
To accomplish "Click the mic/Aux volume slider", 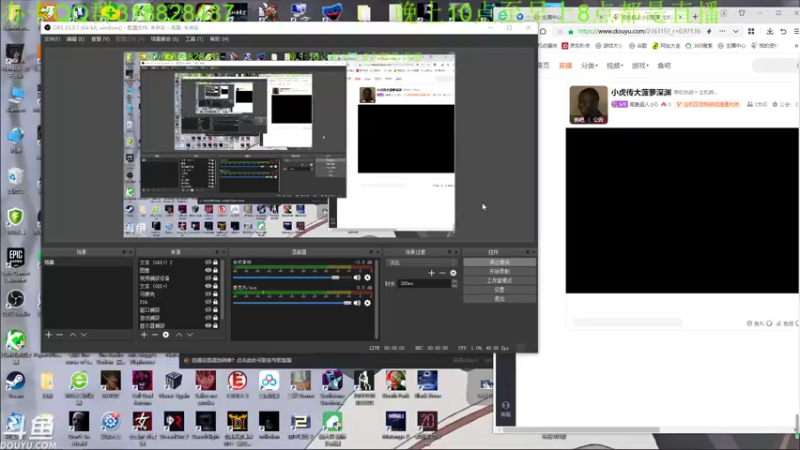I will [291, 303].
